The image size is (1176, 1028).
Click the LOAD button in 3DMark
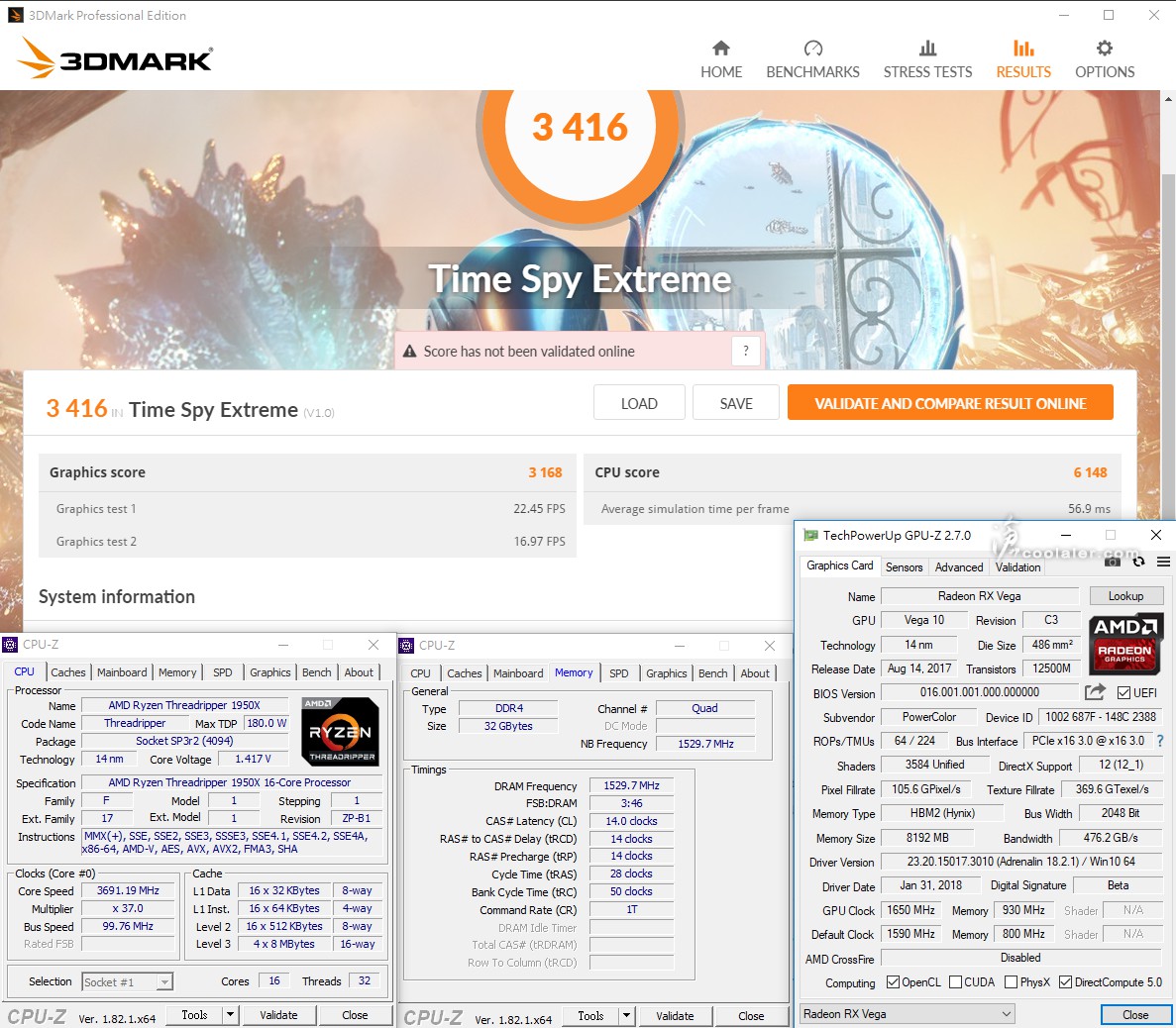pos(639,403)
